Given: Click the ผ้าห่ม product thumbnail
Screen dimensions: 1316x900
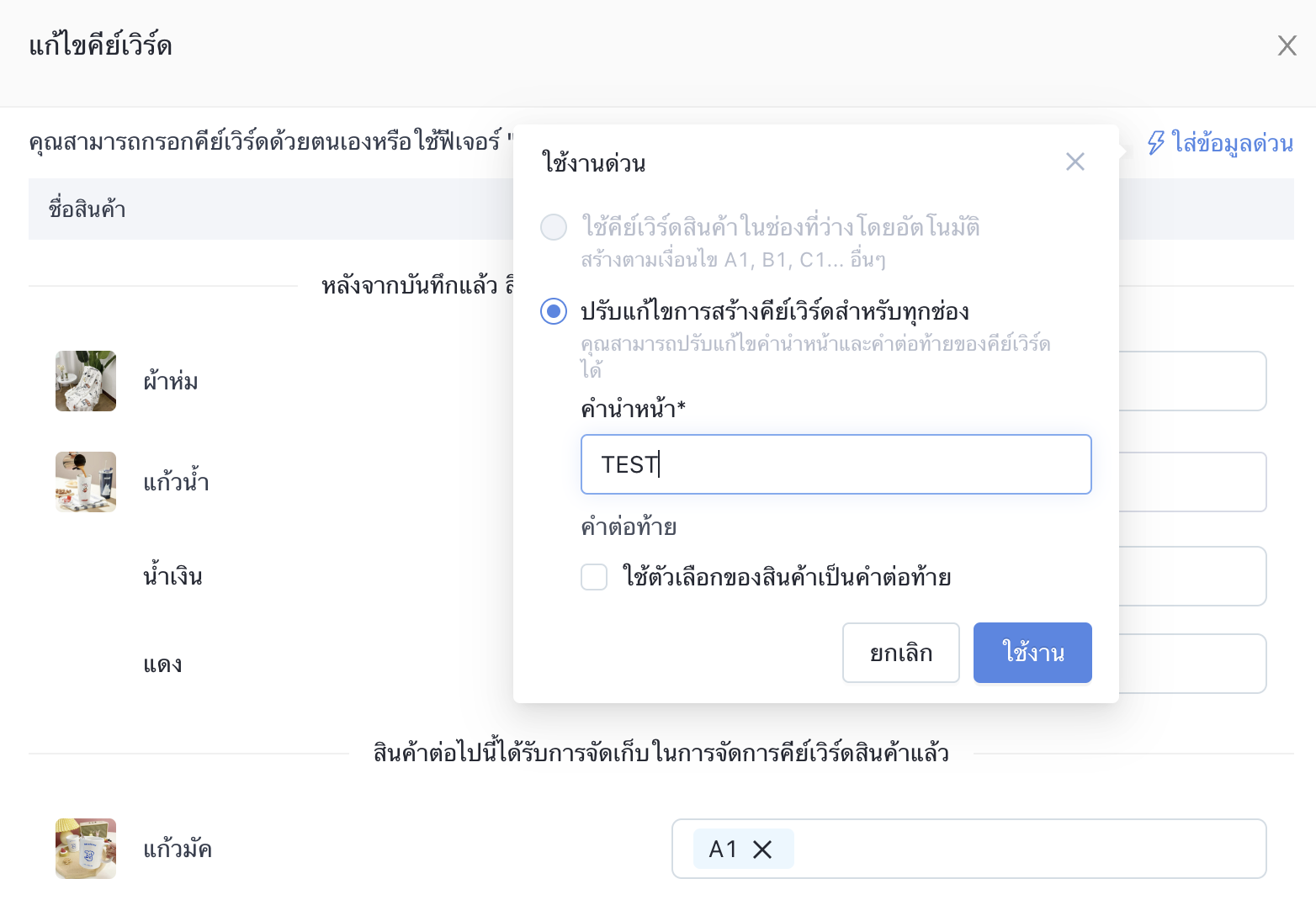Looking at the screenshot, I should click(86, 381).
